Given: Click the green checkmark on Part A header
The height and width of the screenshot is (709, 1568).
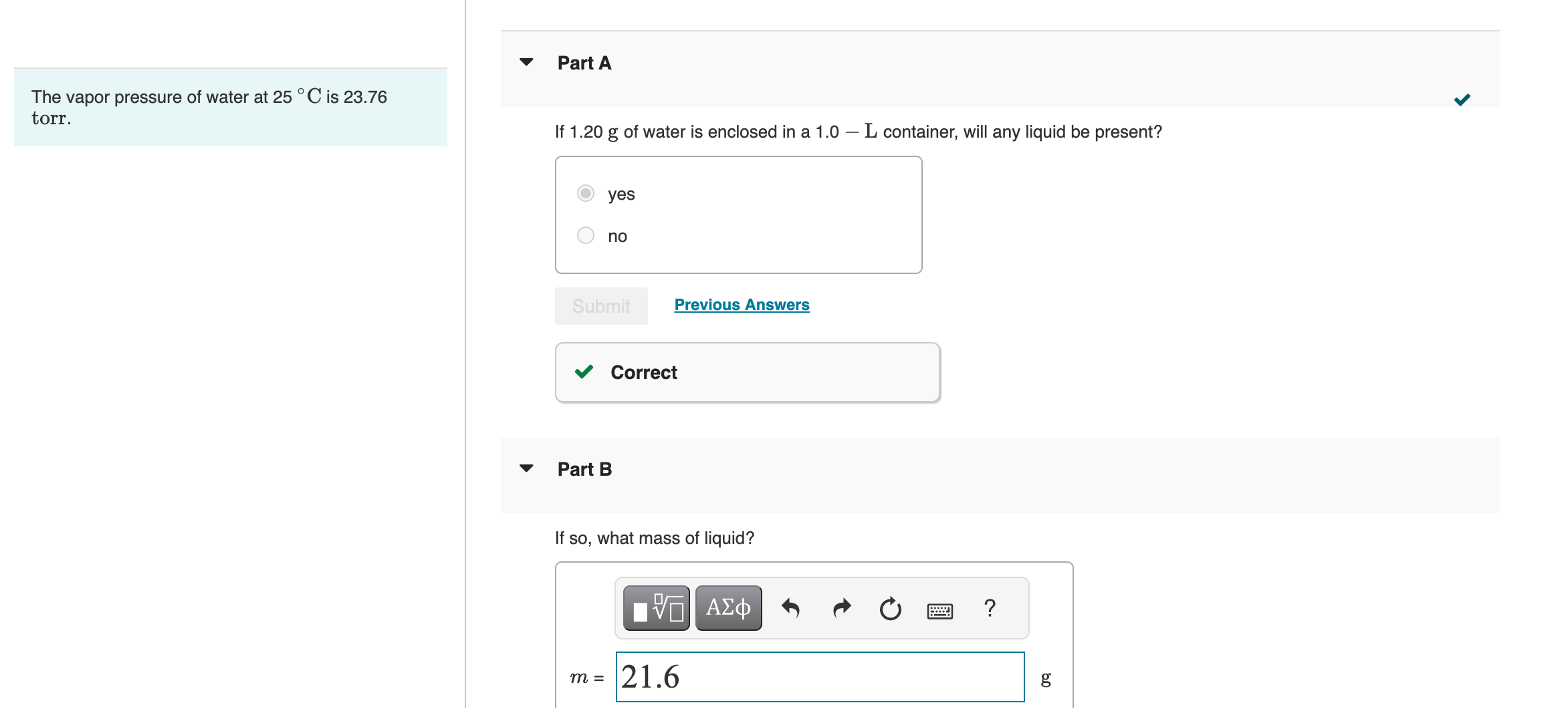Looking at the screenshot, I should tap(1462, 99).
